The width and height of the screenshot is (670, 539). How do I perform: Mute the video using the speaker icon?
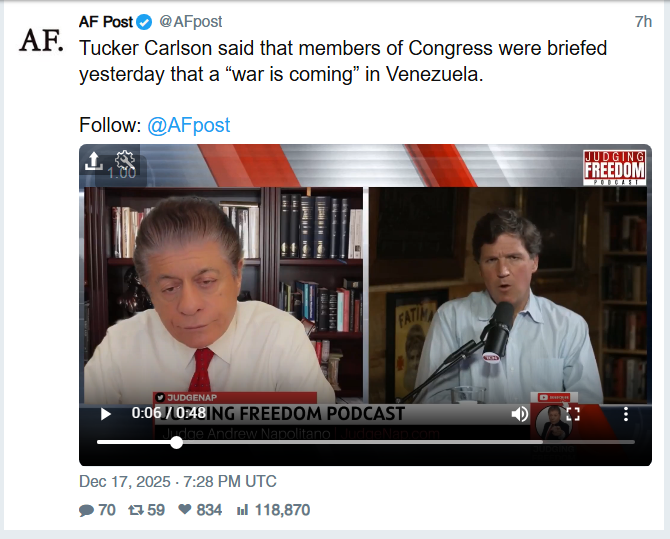(520, 414)
